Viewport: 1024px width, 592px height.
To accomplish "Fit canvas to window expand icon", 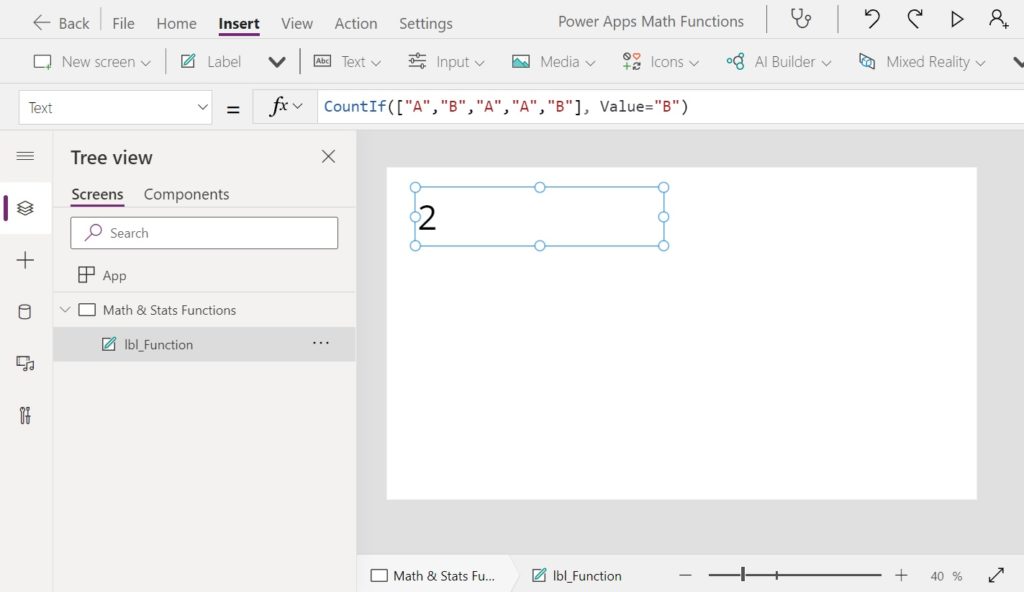I will [x=996, y=576].
